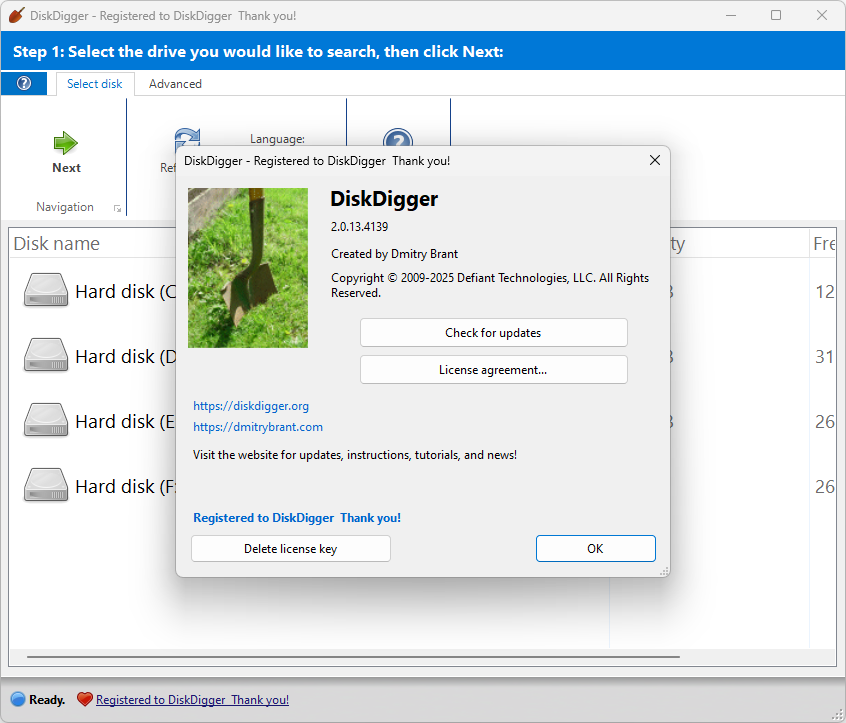Image resolution: width=846 pixels, height=723 pixels.
Task: Switch to the Advanced tab
Action: pyautogui.click(x=175, y=84)
